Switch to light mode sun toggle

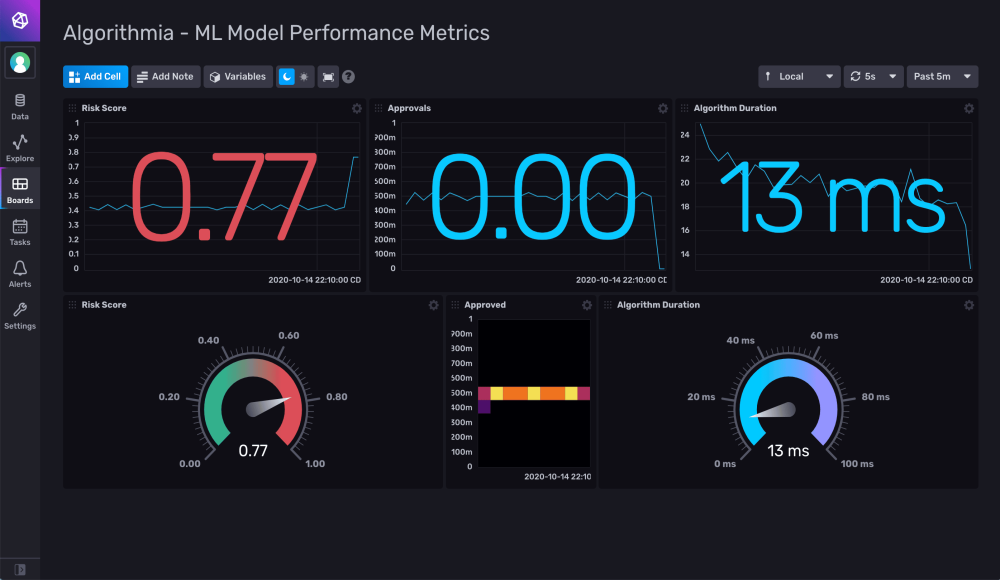tap(304, 77)
